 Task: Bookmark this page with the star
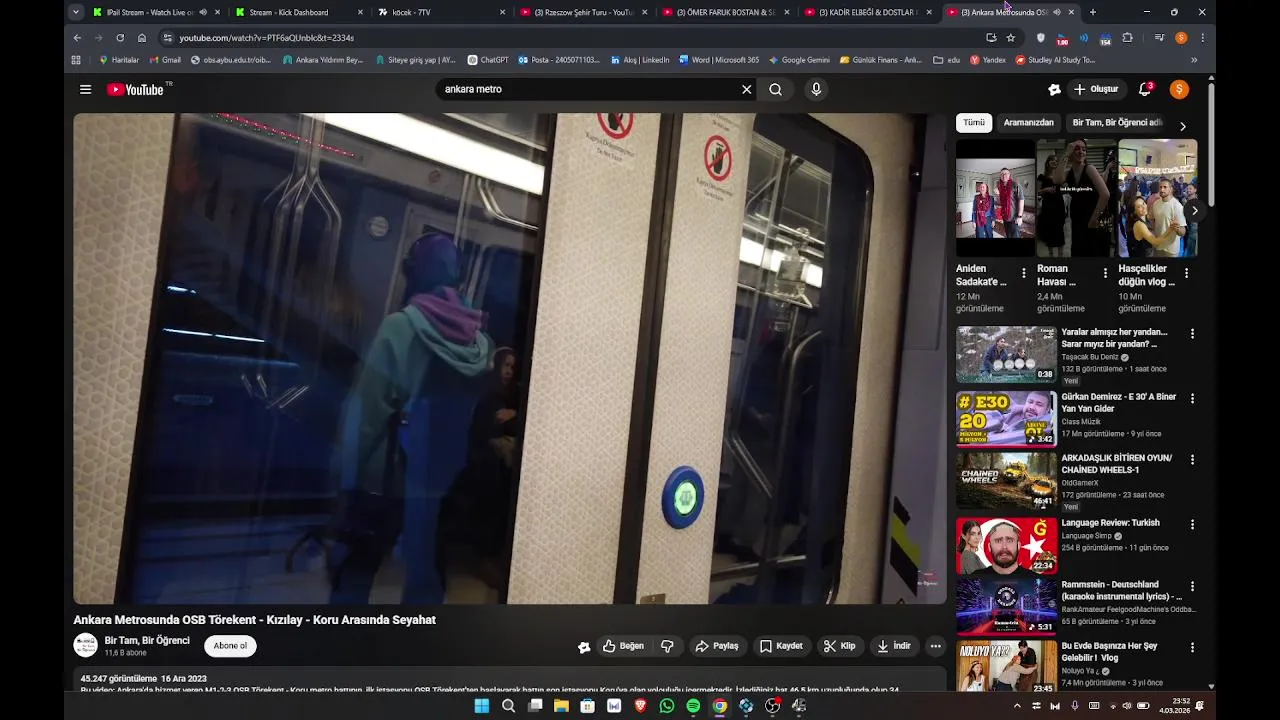[x=1011, y=37]
